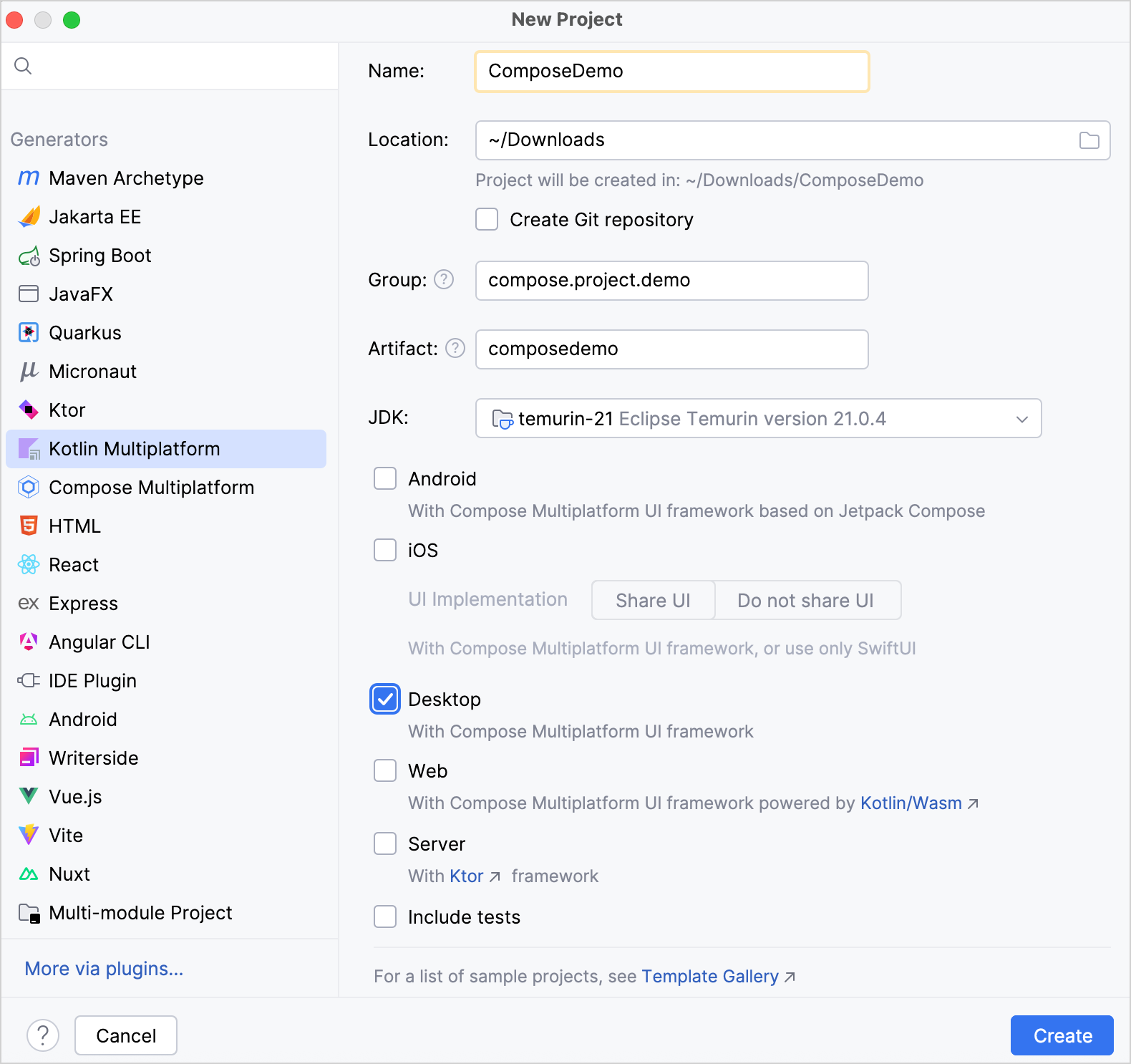This screenshot has width=1131, height=1064.
Task: Click the Jakarta EE sail icon
Action: pyautogui.click(x=29, y=216)
